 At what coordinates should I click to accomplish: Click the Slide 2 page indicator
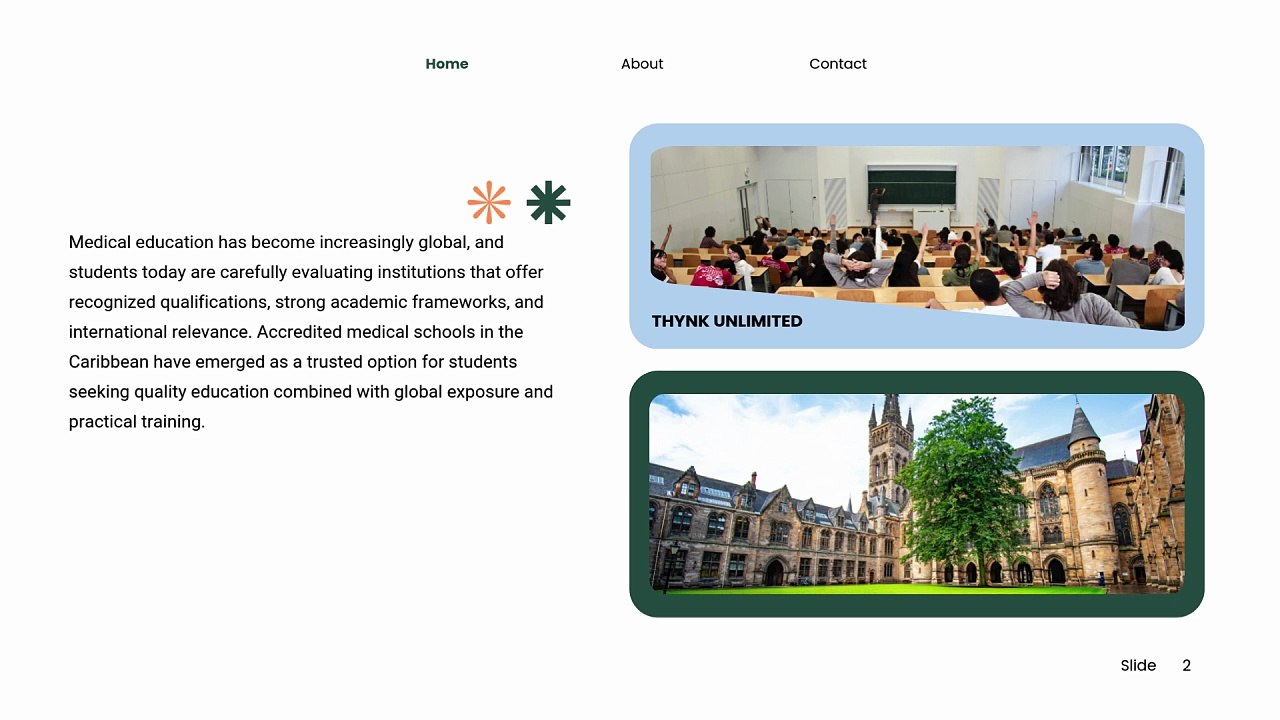(1156, 666)
